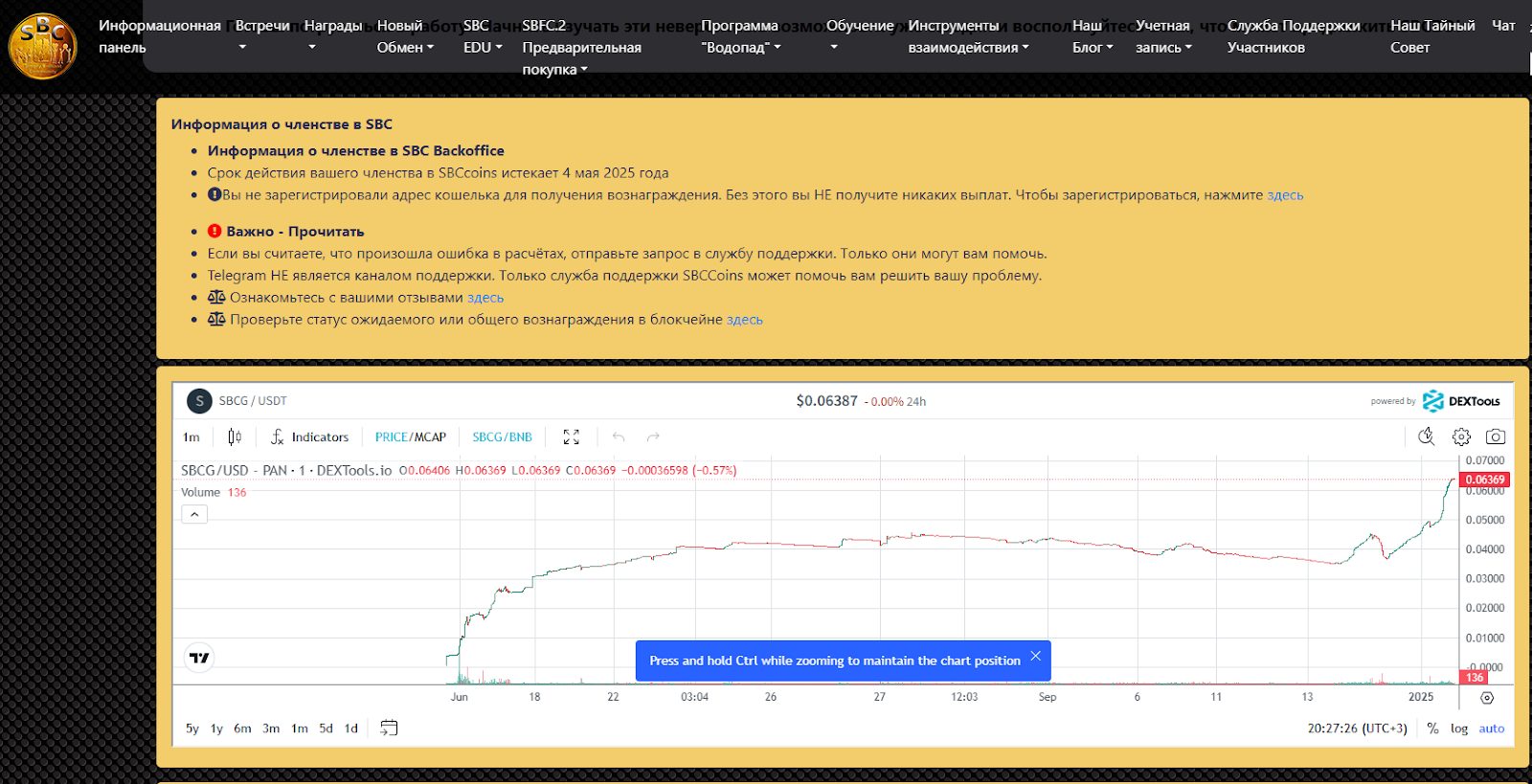Click the info icon before wallet warning

click(214, 194)
